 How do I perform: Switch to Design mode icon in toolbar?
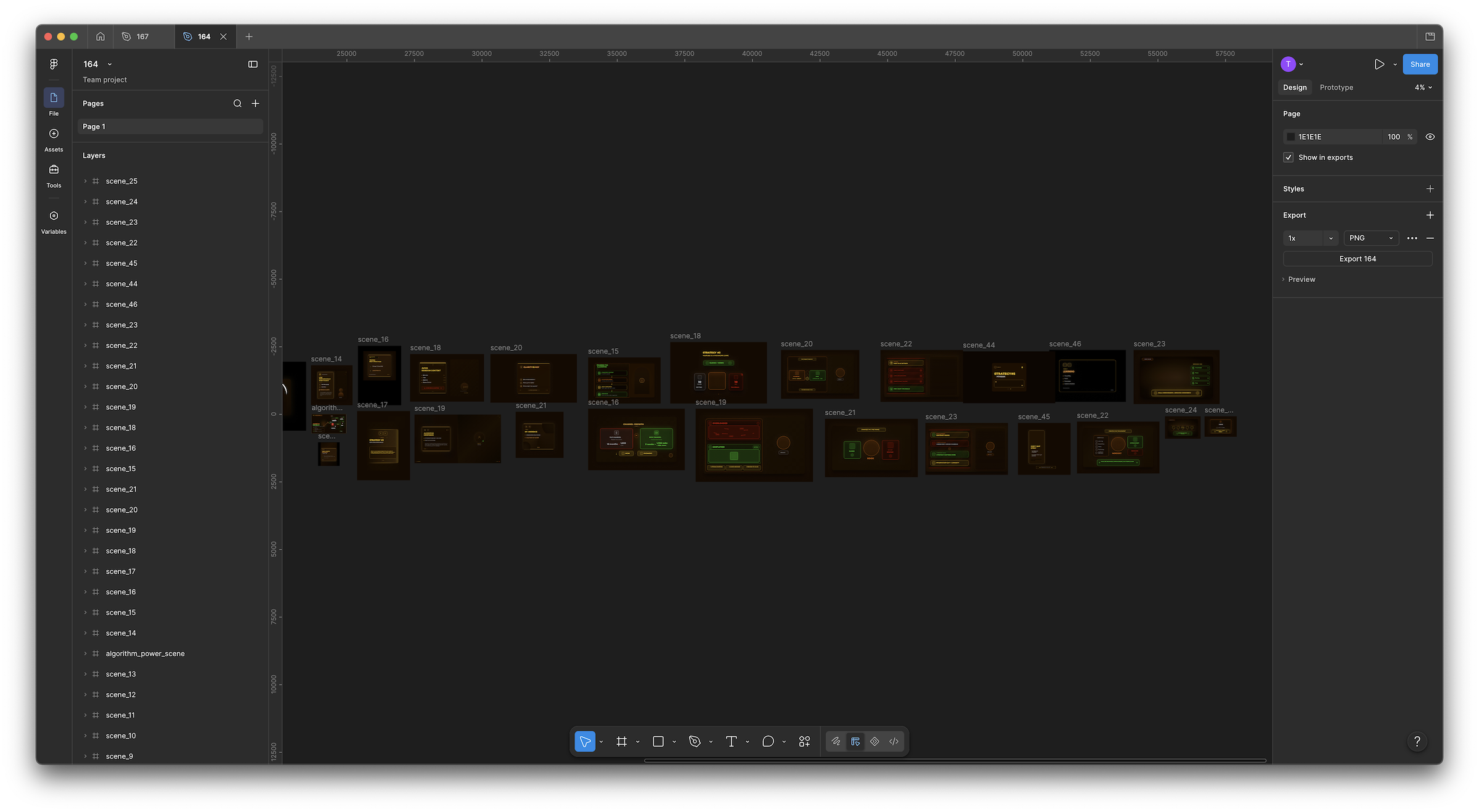tap(855, 741)
